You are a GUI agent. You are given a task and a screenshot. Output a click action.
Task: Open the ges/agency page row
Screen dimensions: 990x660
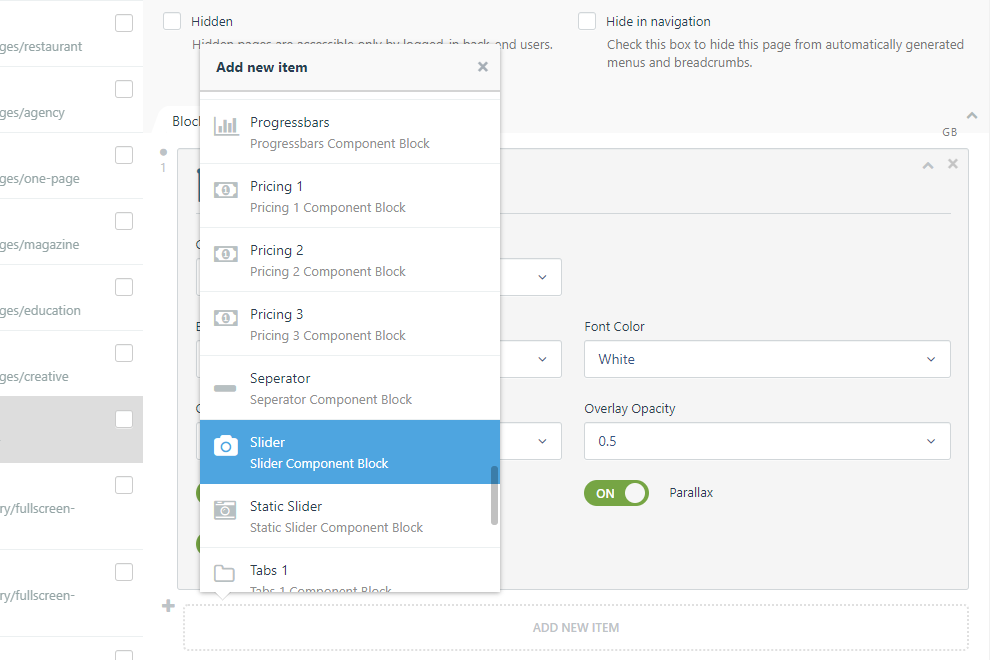(x=71, y=100)
